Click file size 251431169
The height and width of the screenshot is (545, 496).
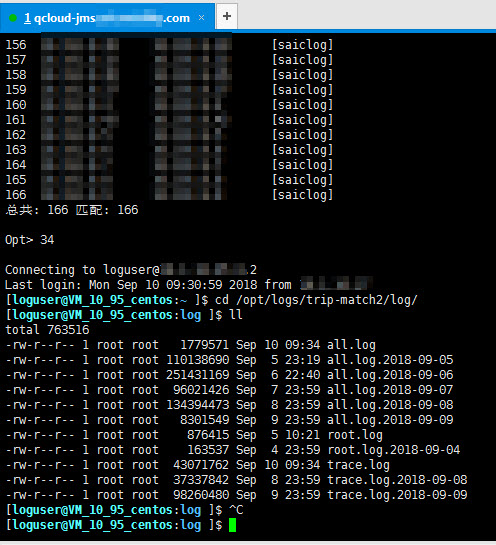[x=197, y=375]
